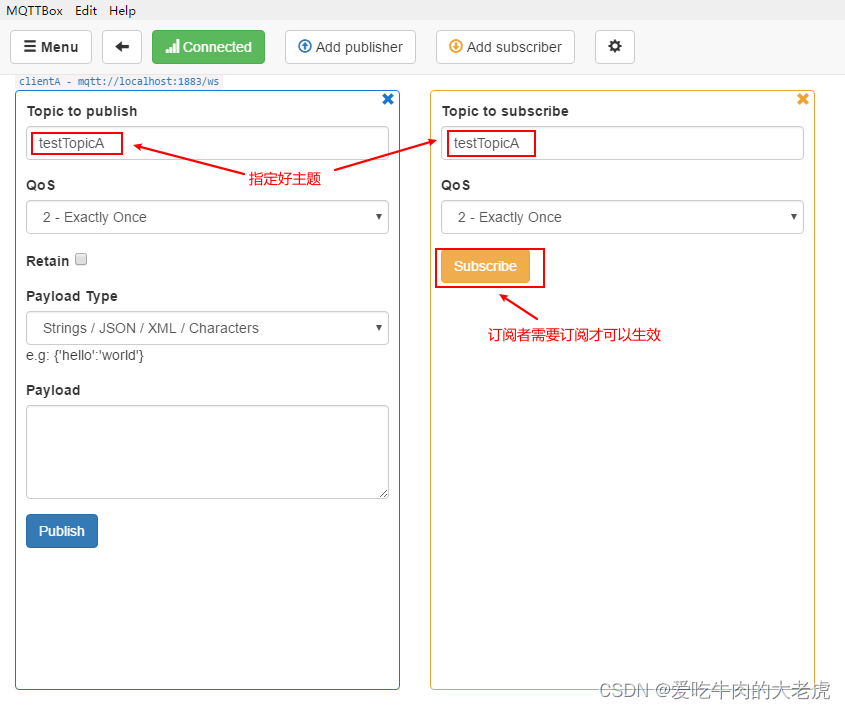Open the publisher QoS dropdown
Screen dimensions: 845x709
(x=207, y=217)
